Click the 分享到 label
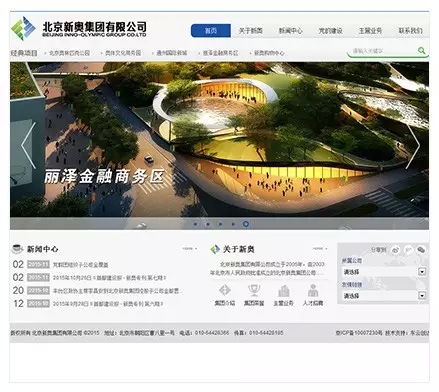 click(378, 250)
